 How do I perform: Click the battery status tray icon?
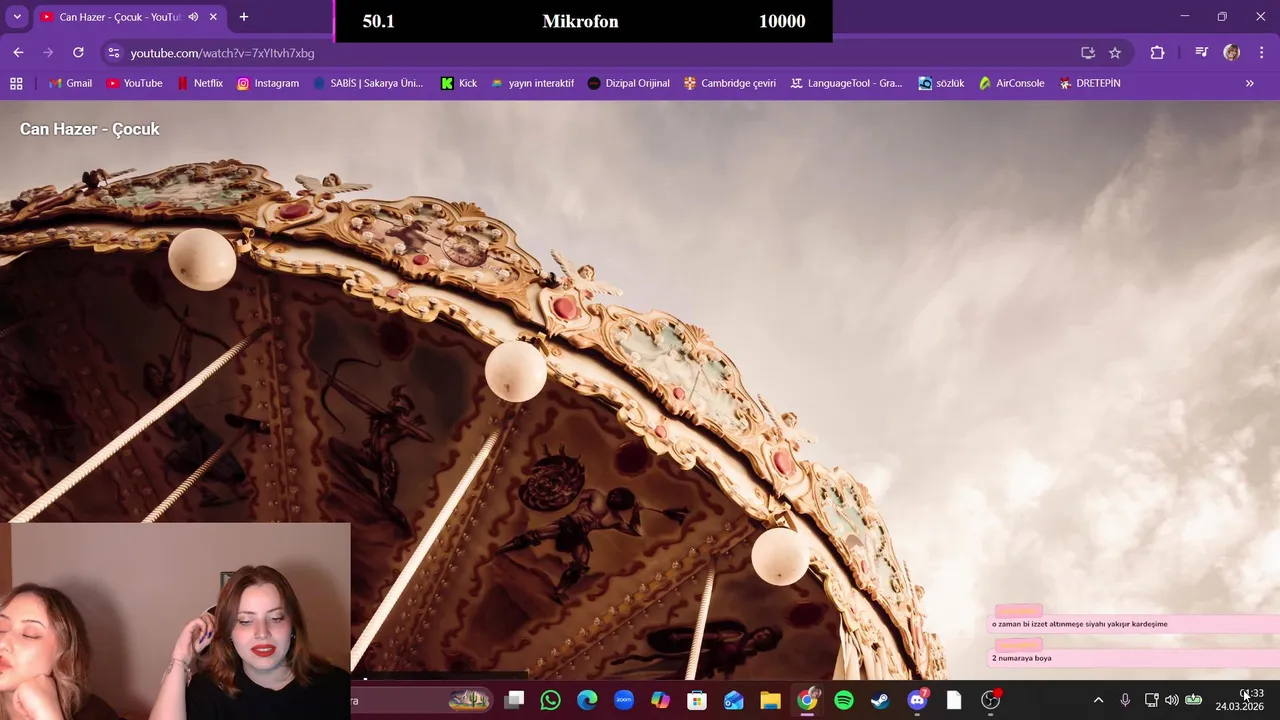click(x=1193, y=700)
